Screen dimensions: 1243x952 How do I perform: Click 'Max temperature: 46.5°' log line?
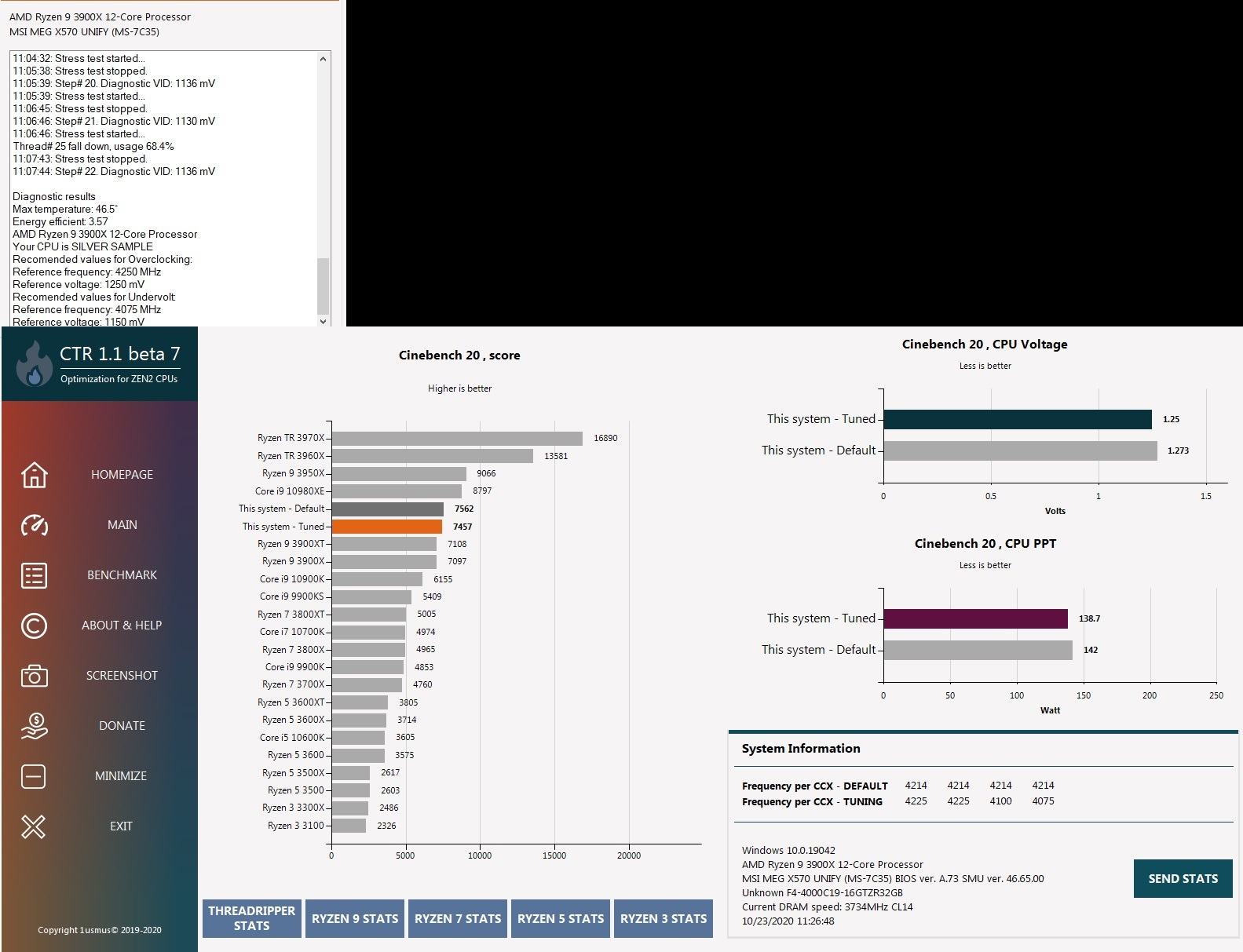[x=65, y=209]
